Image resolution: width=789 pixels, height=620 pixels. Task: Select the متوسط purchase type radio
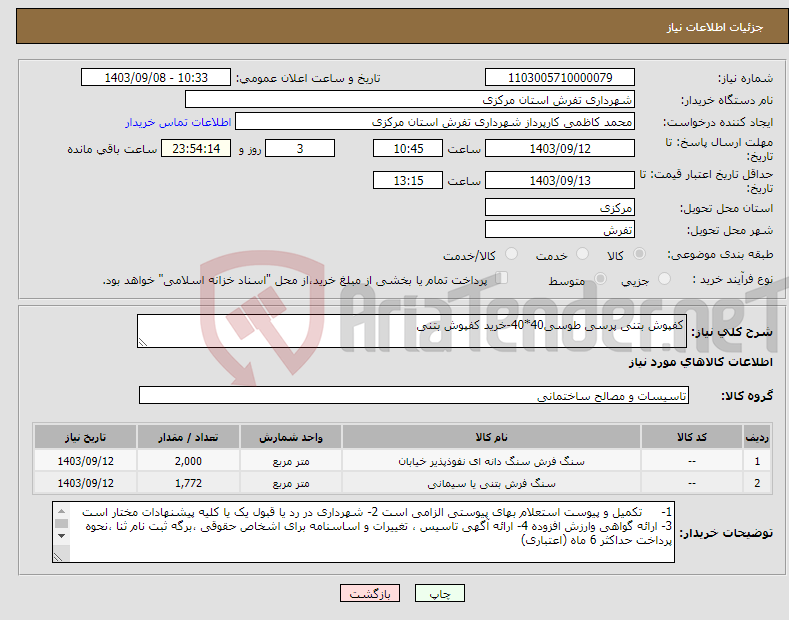(x=600, y=279)
